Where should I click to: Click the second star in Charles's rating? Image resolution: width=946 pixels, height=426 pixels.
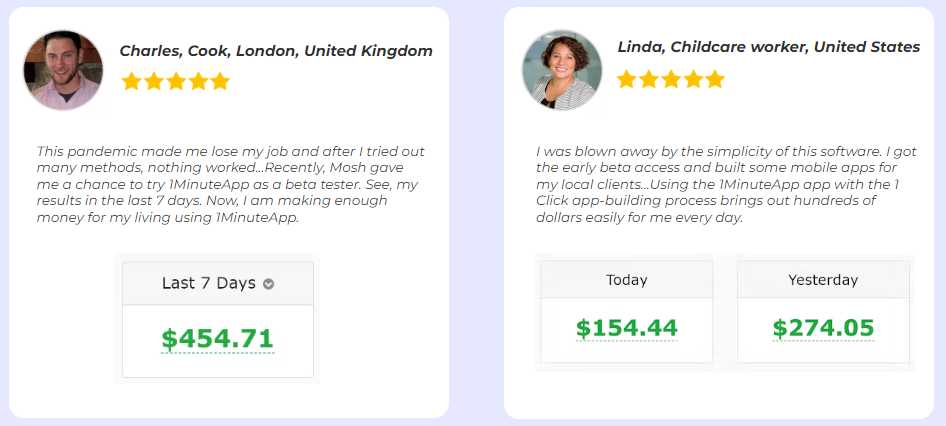(153, 81)
